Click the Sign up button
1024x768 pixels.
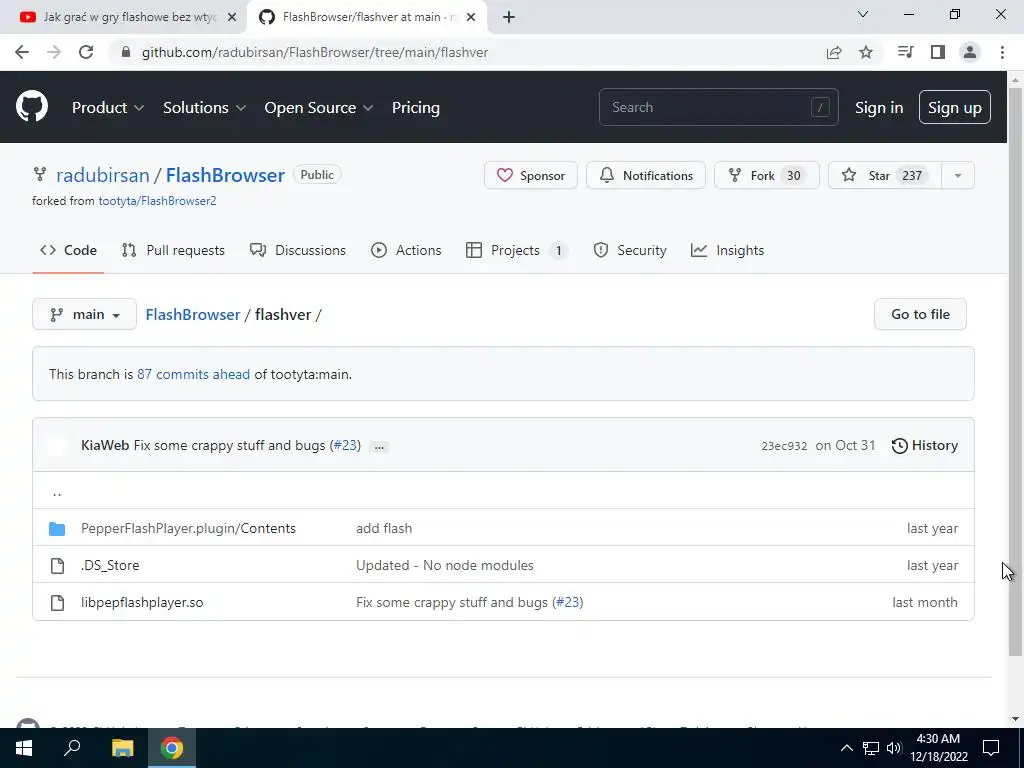[x=955, y=107]
